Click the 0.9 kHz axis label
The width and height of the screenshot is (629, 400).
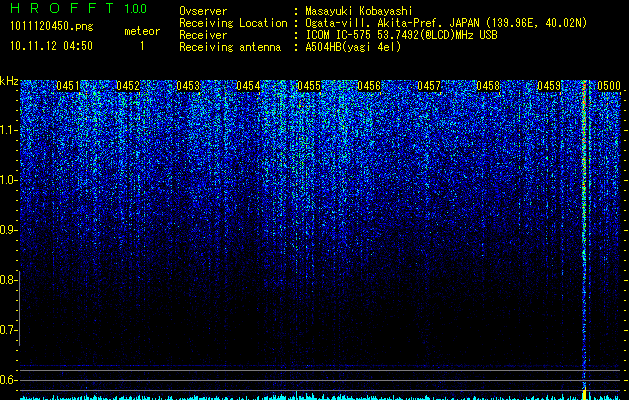9,230
